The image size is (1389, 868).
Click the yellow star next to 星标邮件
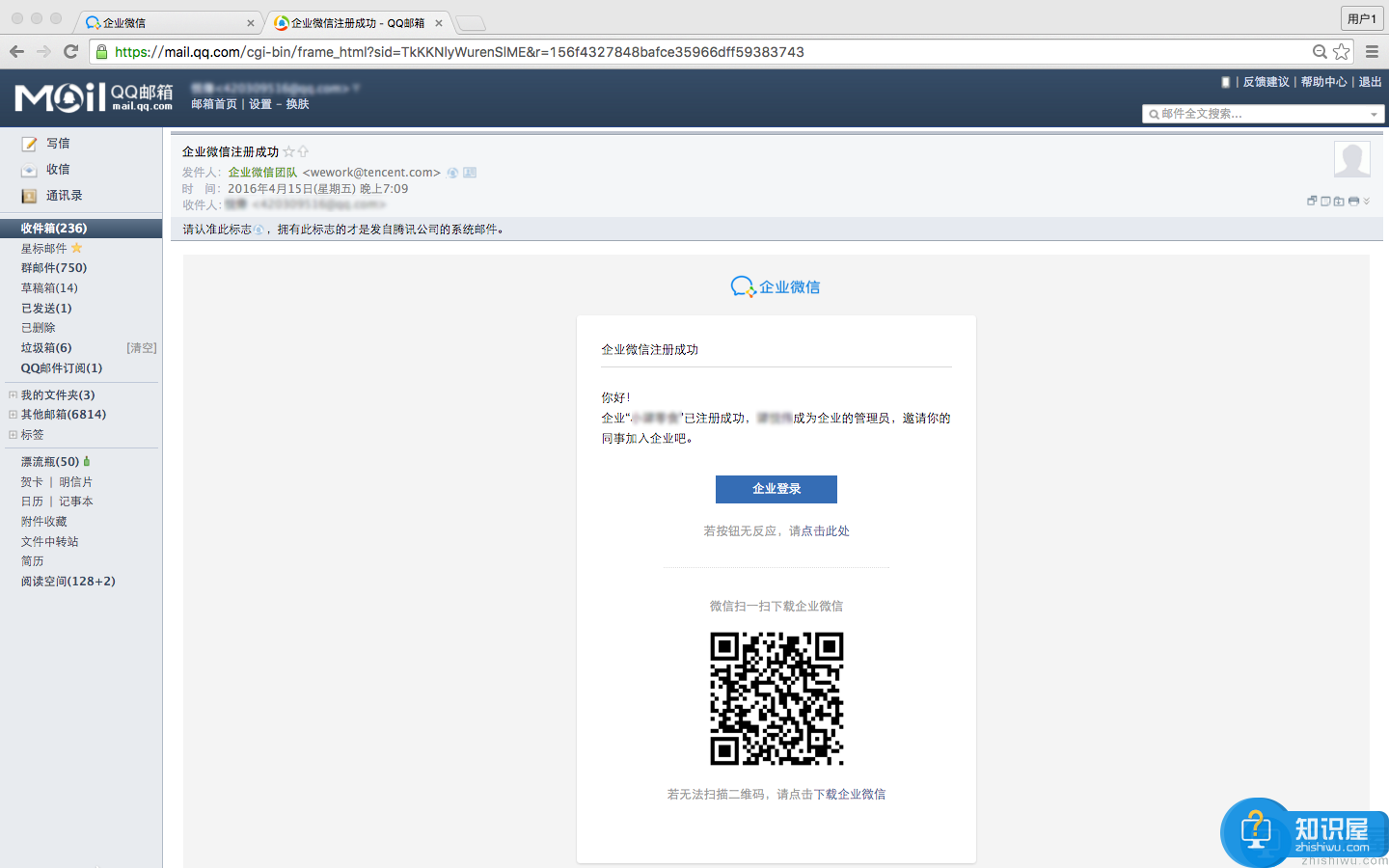tap(77, 248)
